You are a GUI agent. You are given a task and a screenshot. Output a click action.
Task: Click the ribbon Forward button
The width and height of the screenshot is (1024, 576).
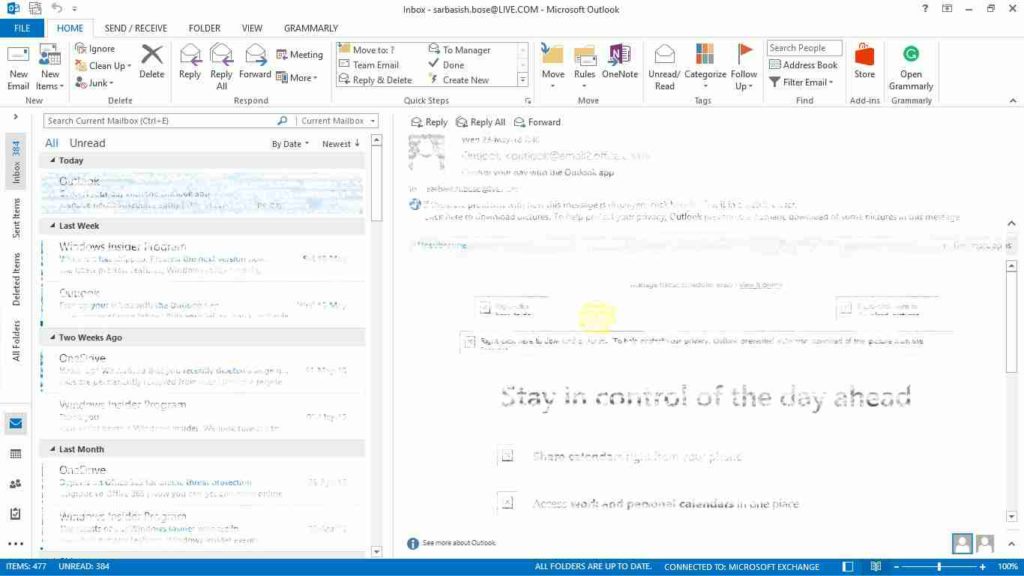(x=255, y=62)
